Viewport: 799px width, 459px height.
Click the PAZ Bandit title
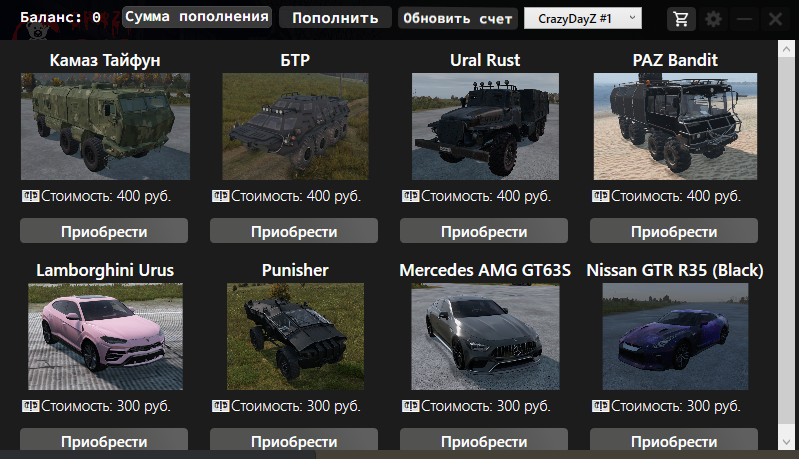point(675,60)
